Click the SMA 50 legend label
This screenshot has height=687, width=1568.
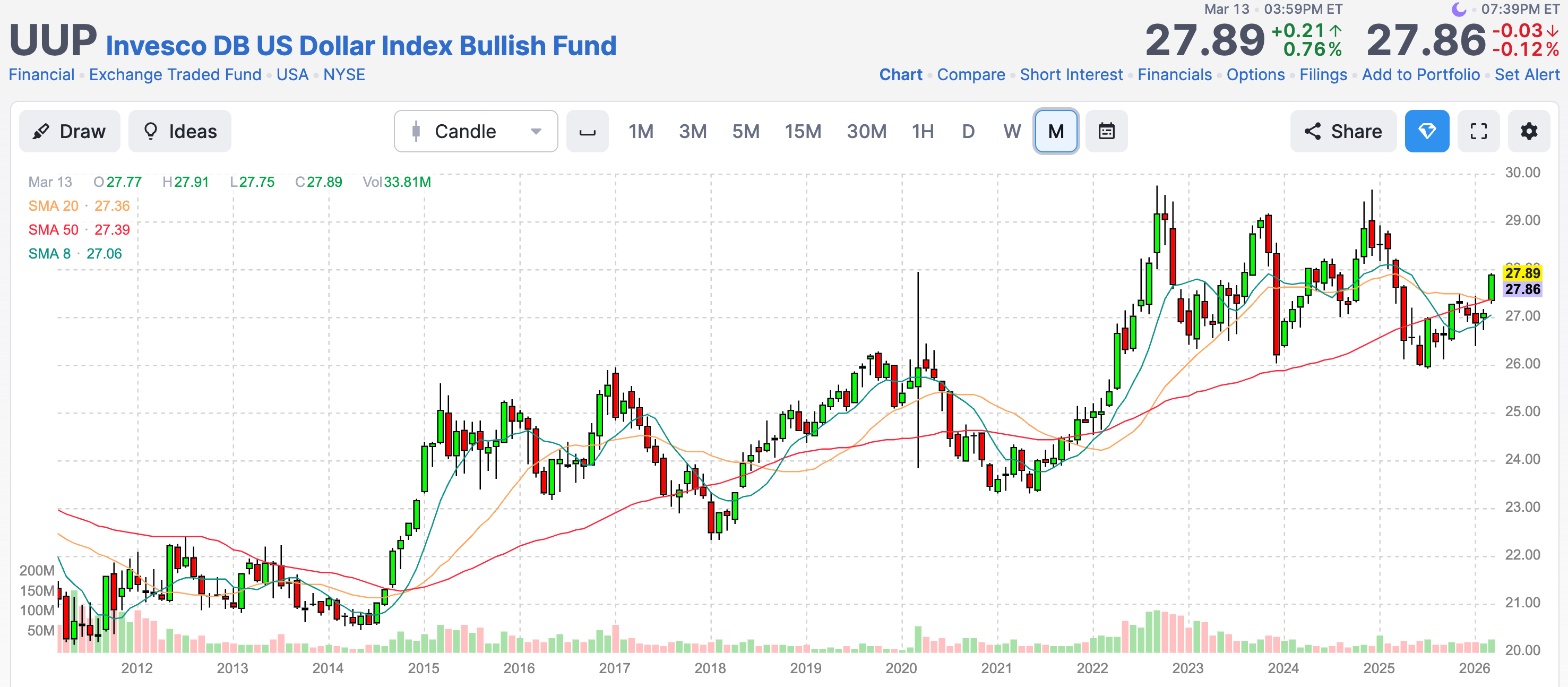click(x=54, y=230)
